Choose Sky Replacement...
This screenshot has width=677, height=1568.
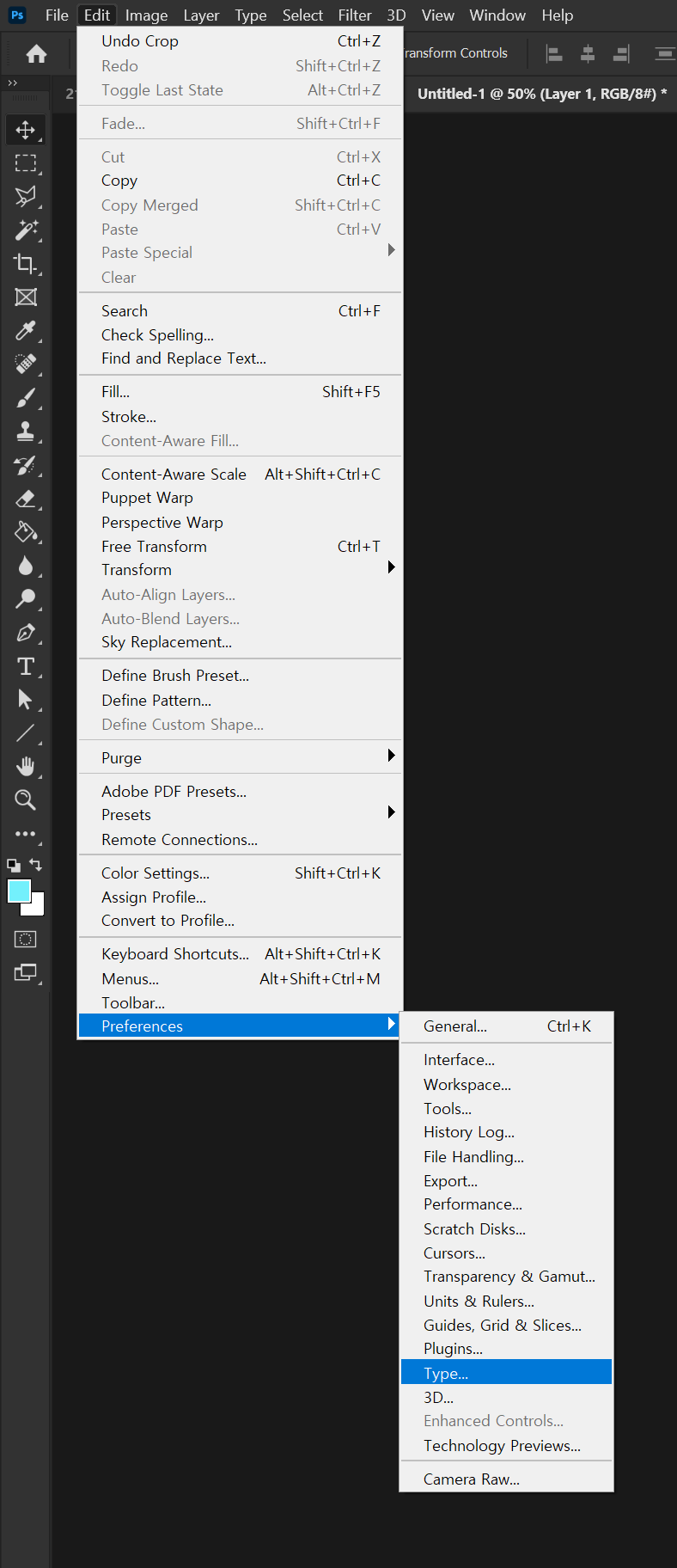coord(240,642)
